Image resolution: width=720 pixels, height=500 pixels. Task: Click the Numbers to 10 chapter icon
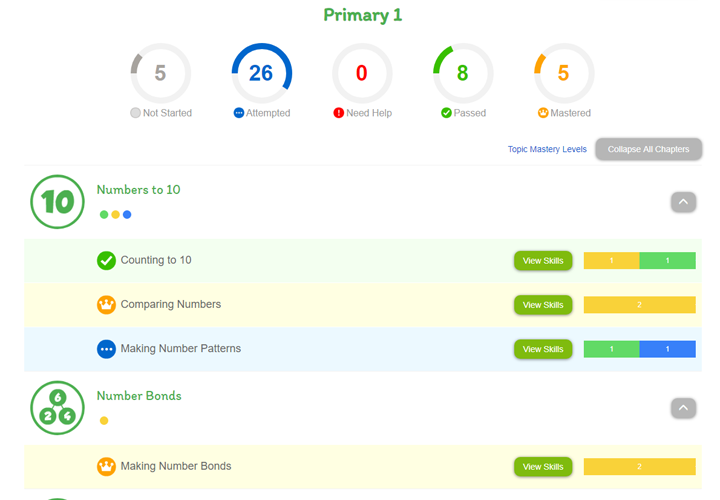tap(57, 202)
